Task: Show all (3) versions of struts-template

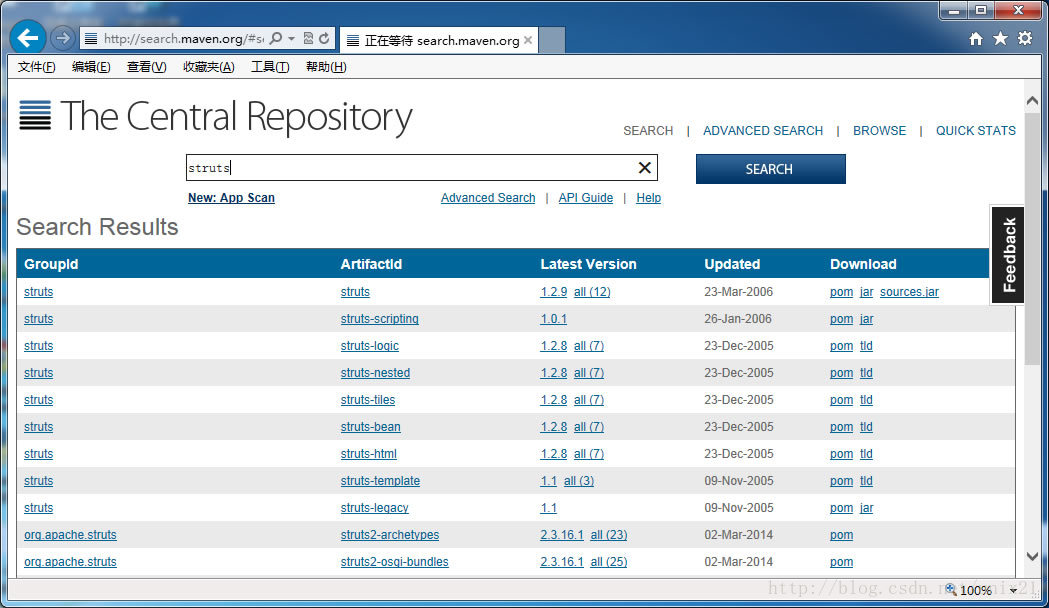Action: click(x=579, y=481)
